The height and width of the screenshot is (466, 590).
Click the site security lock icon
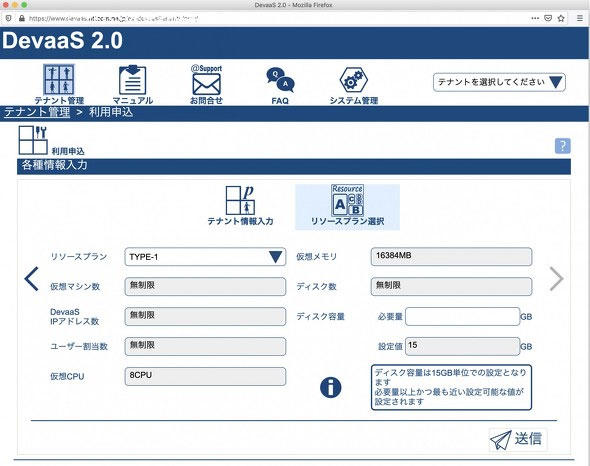point(22,18)
